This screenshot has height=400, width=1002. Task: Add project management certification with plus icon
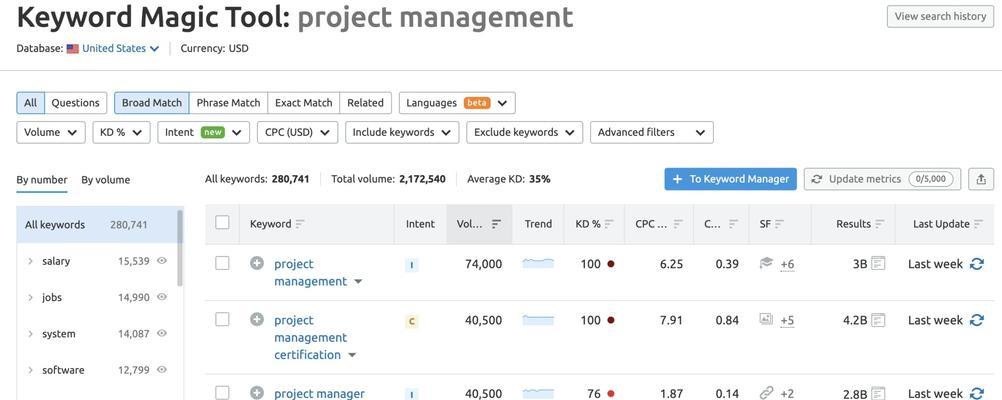click(x=257, y=319)
